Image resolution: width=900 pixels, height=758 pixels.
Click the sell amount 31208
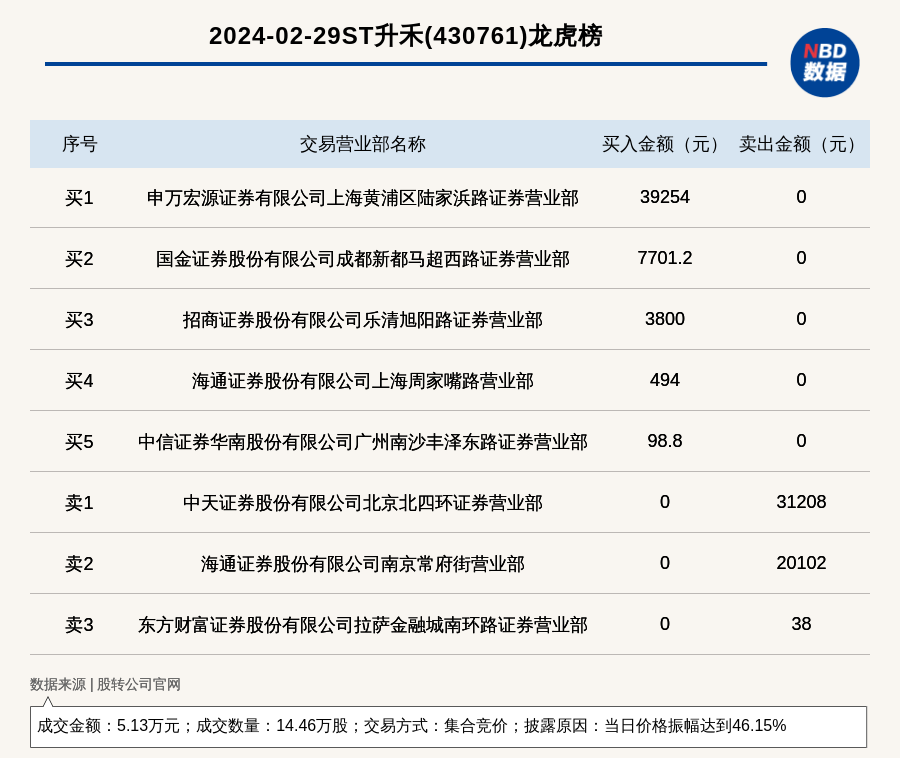(x=801, y=502)
